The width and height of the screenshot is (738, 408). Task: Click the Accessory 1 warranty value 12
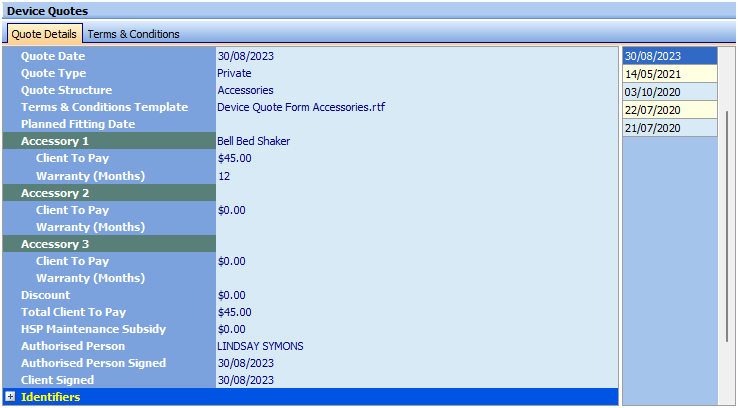(224, 176)
